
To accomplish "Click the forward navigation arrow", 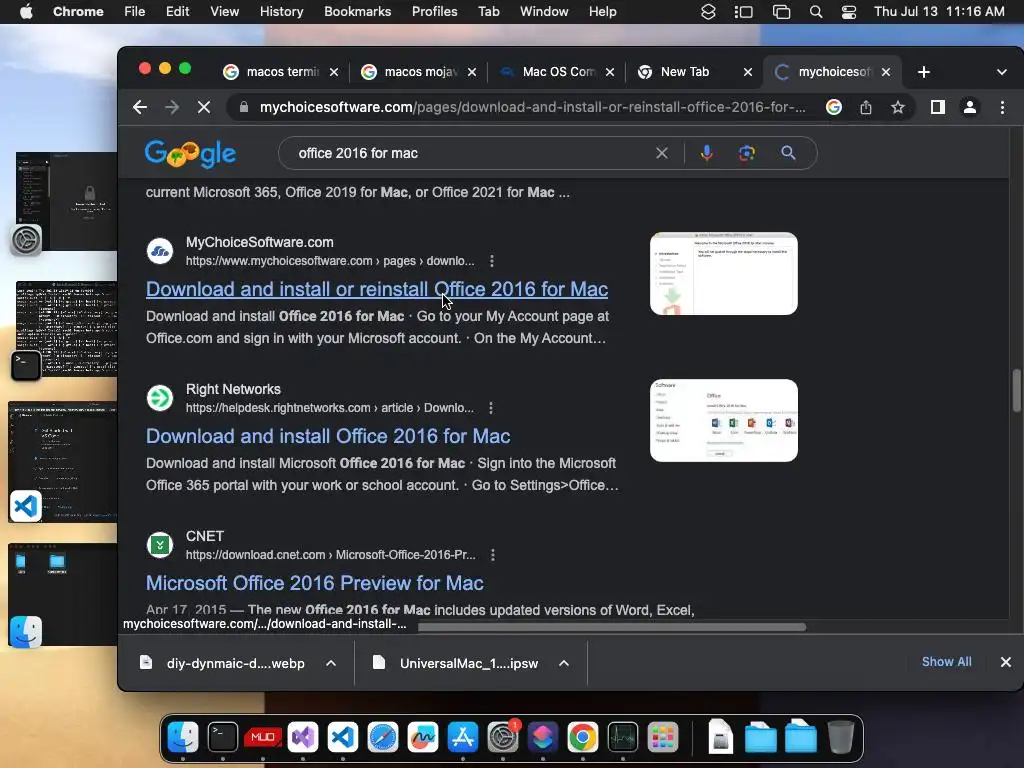I will pyautogui.click(x=172, y=107).
